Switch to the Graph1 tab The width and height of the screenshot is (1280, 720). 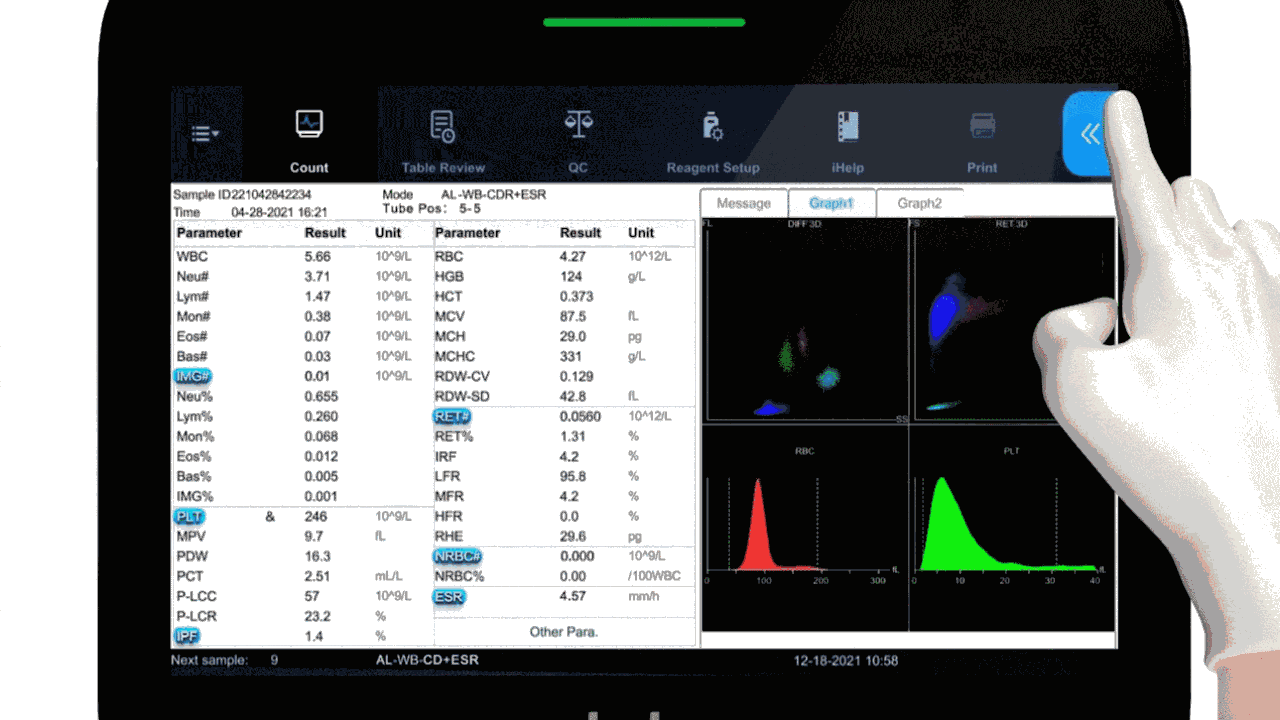click(832, 203)
